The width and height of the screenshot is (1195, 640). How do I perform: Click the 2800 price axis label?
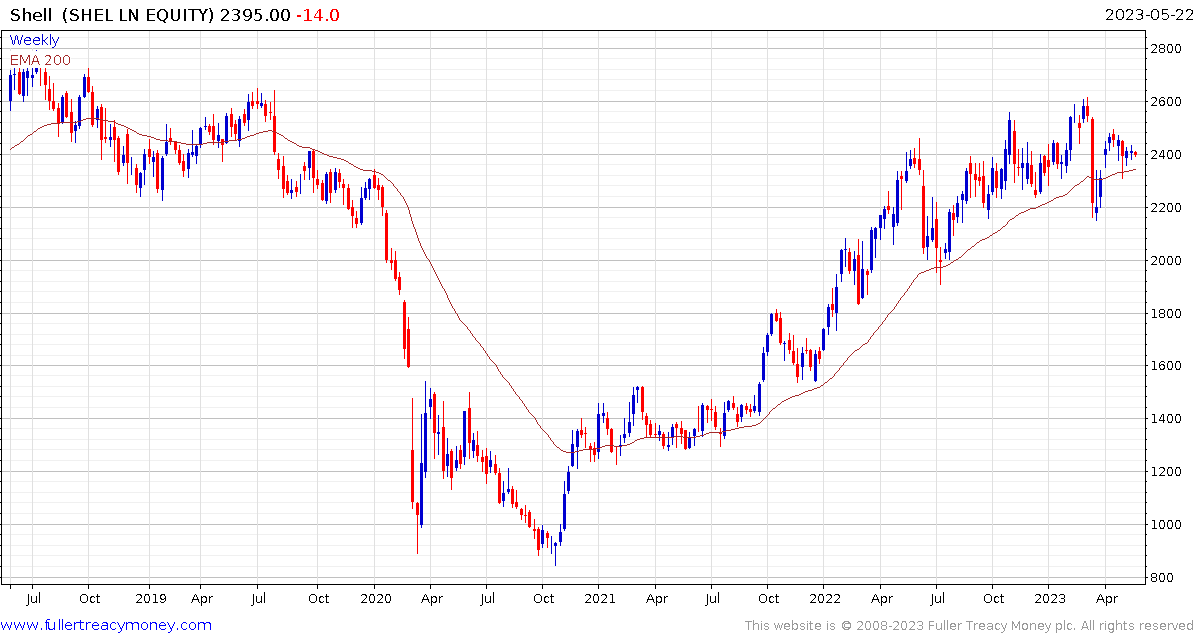coord(1168,49)
